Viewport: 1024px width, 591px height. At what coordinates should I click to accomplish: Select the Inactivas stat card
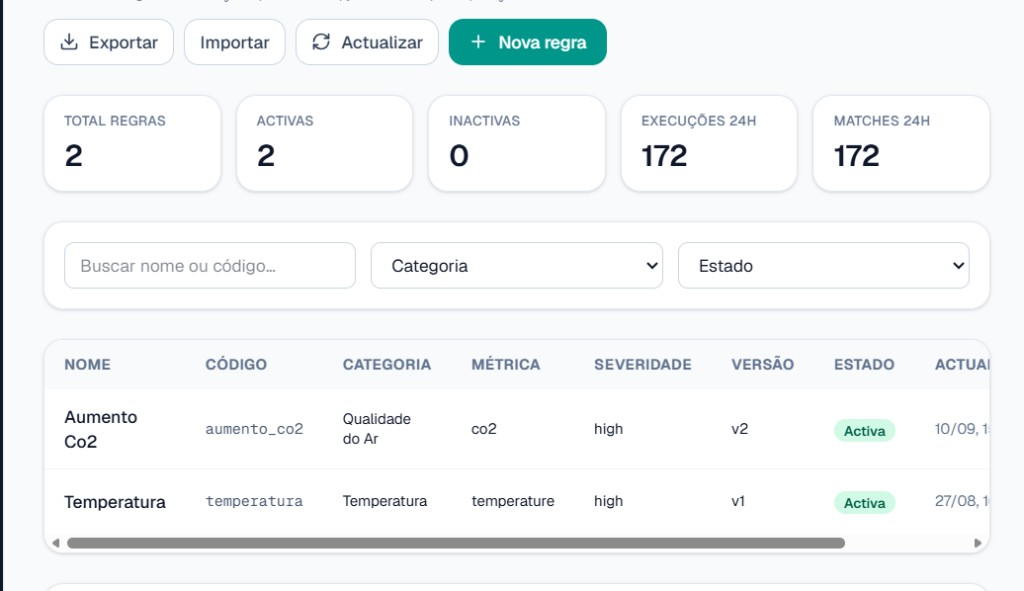coord(517,144)
